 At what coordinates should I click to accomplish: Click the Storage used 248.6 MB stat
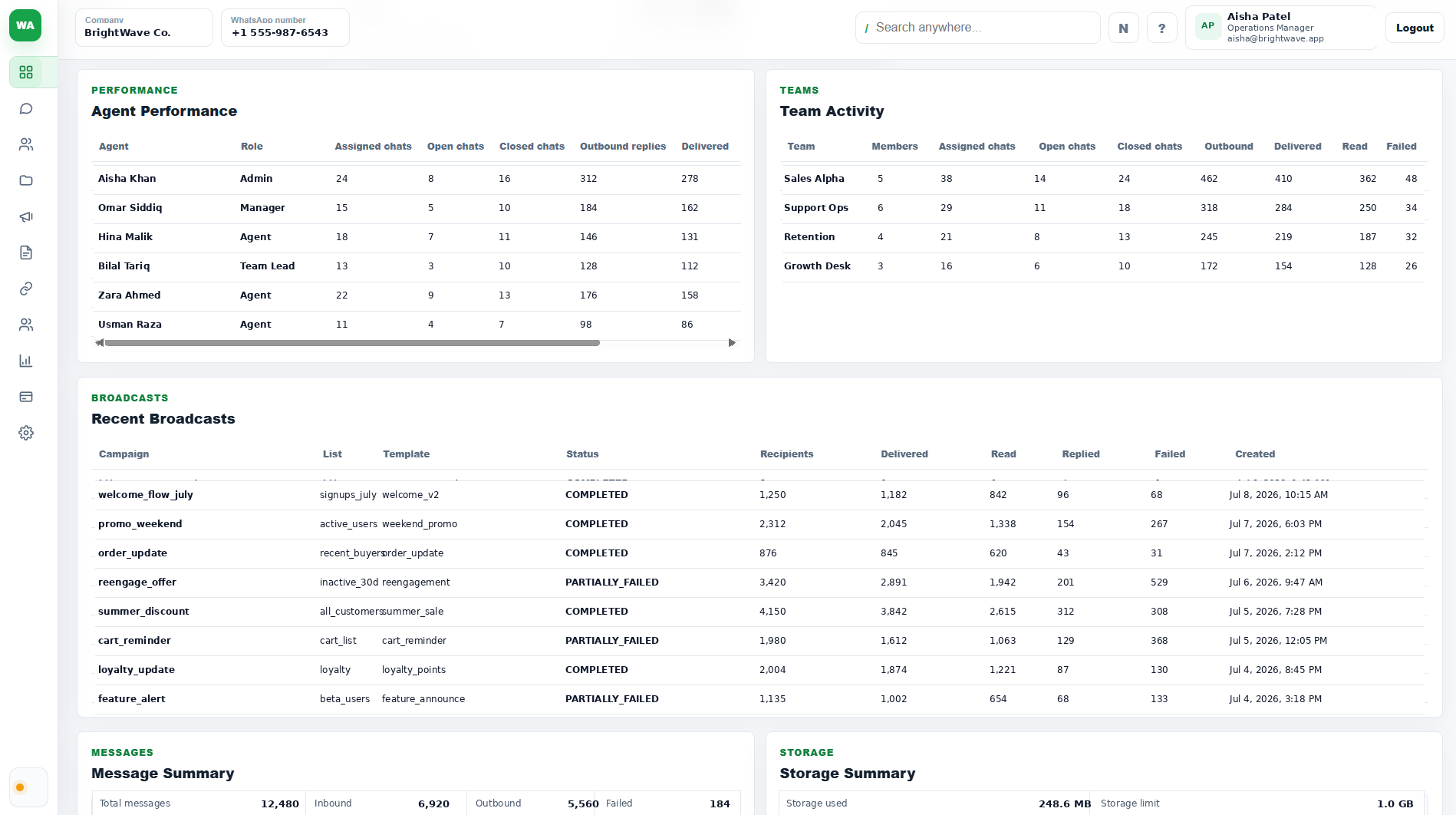click(x=935, y=803)
